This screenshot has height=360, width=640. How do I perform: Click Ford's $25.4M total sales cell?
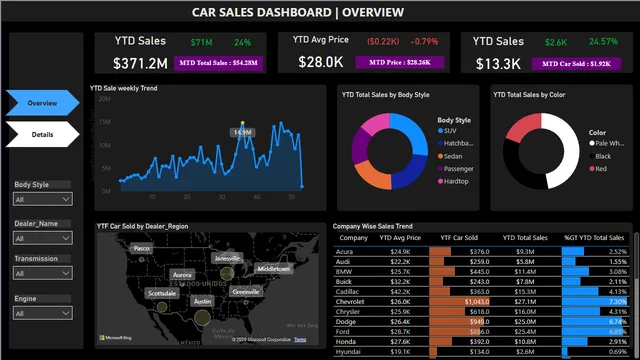coord(525,331)
